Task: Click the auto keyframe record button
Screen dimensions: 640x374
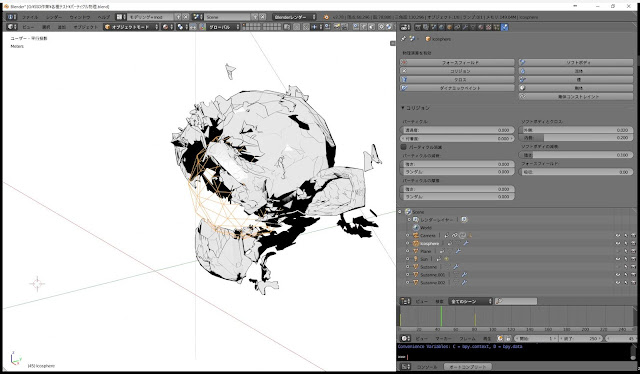Action: coord(500,338)
